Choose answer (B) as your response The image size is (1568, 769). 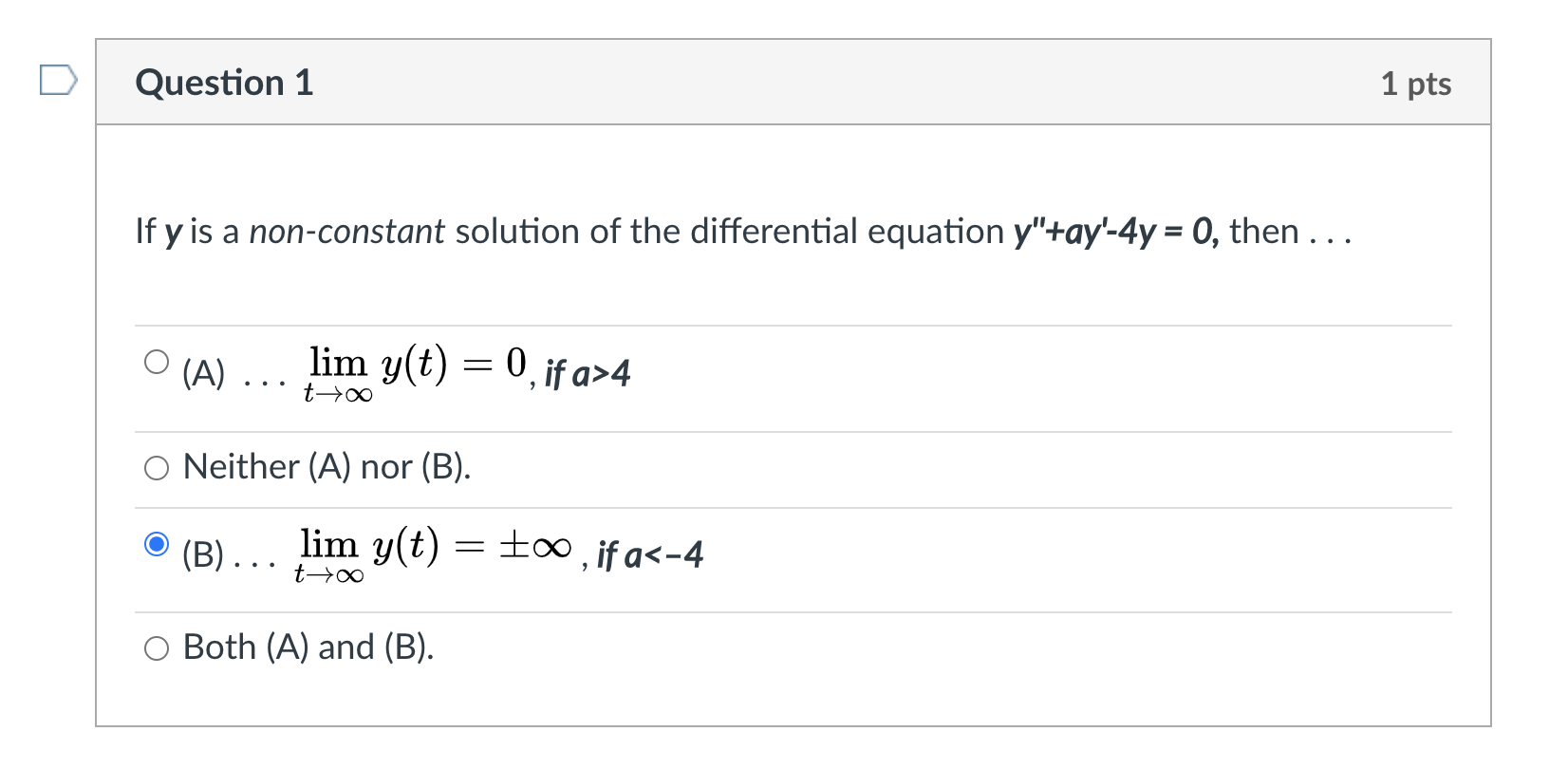(157, 545)
